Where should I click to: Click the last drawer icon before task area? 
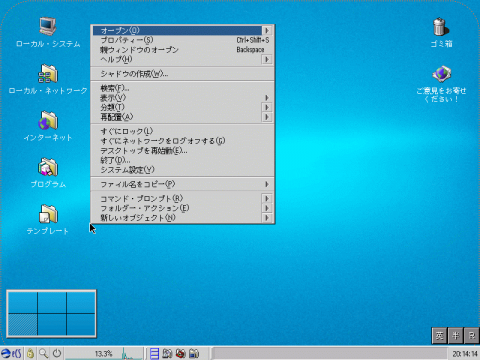(194, 353)
